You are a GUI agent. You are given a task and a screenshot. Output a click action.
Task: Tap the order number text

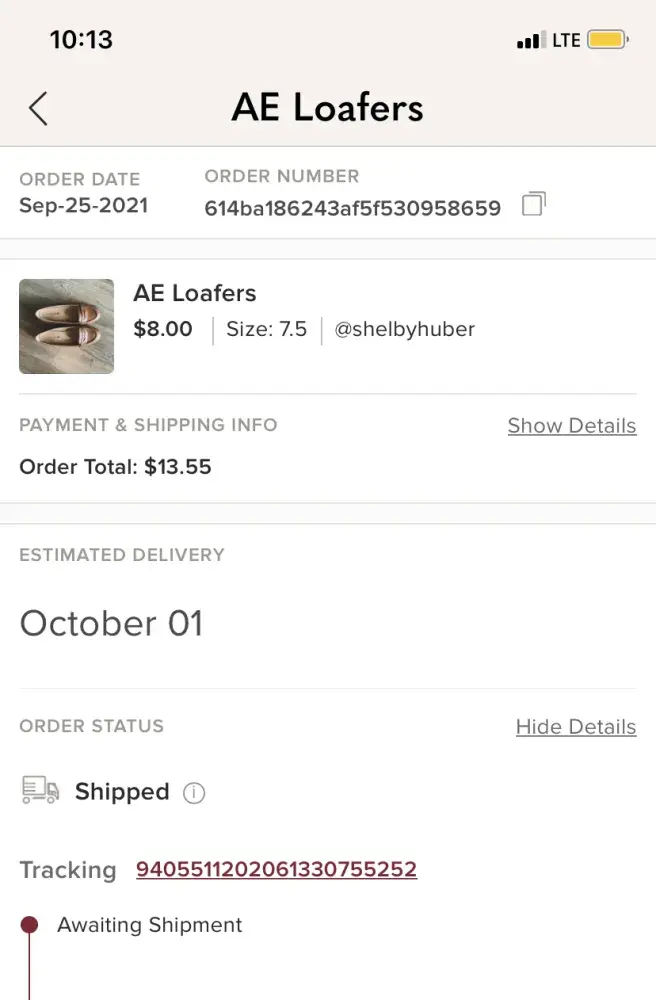(x=352, y=209)
